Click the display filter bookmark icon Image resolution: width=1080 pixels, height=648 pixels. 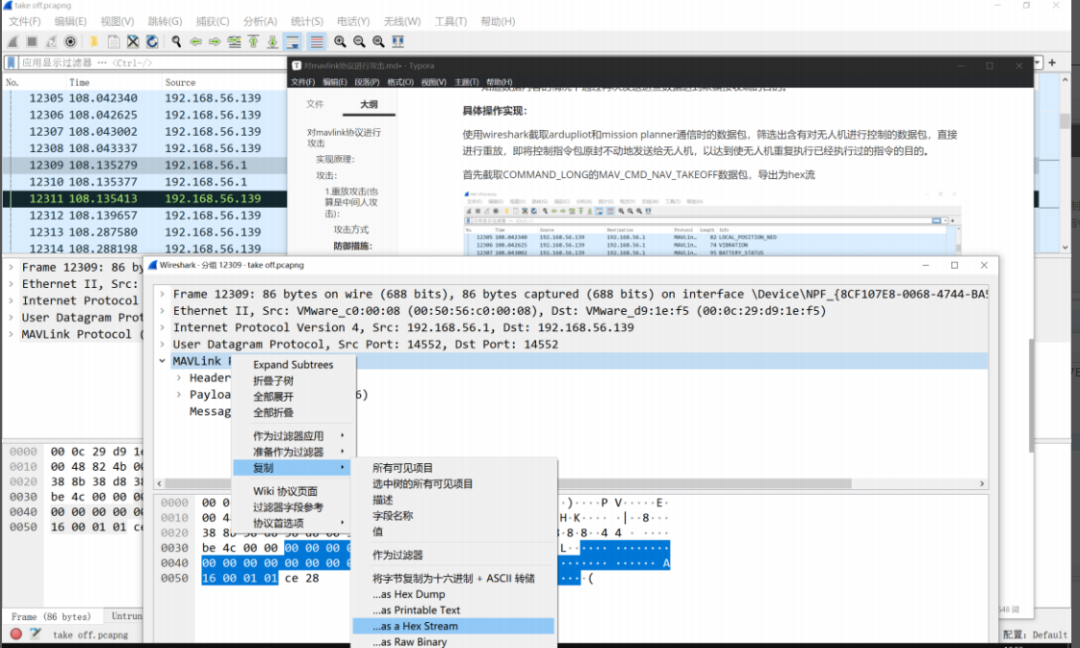[12, 63]
